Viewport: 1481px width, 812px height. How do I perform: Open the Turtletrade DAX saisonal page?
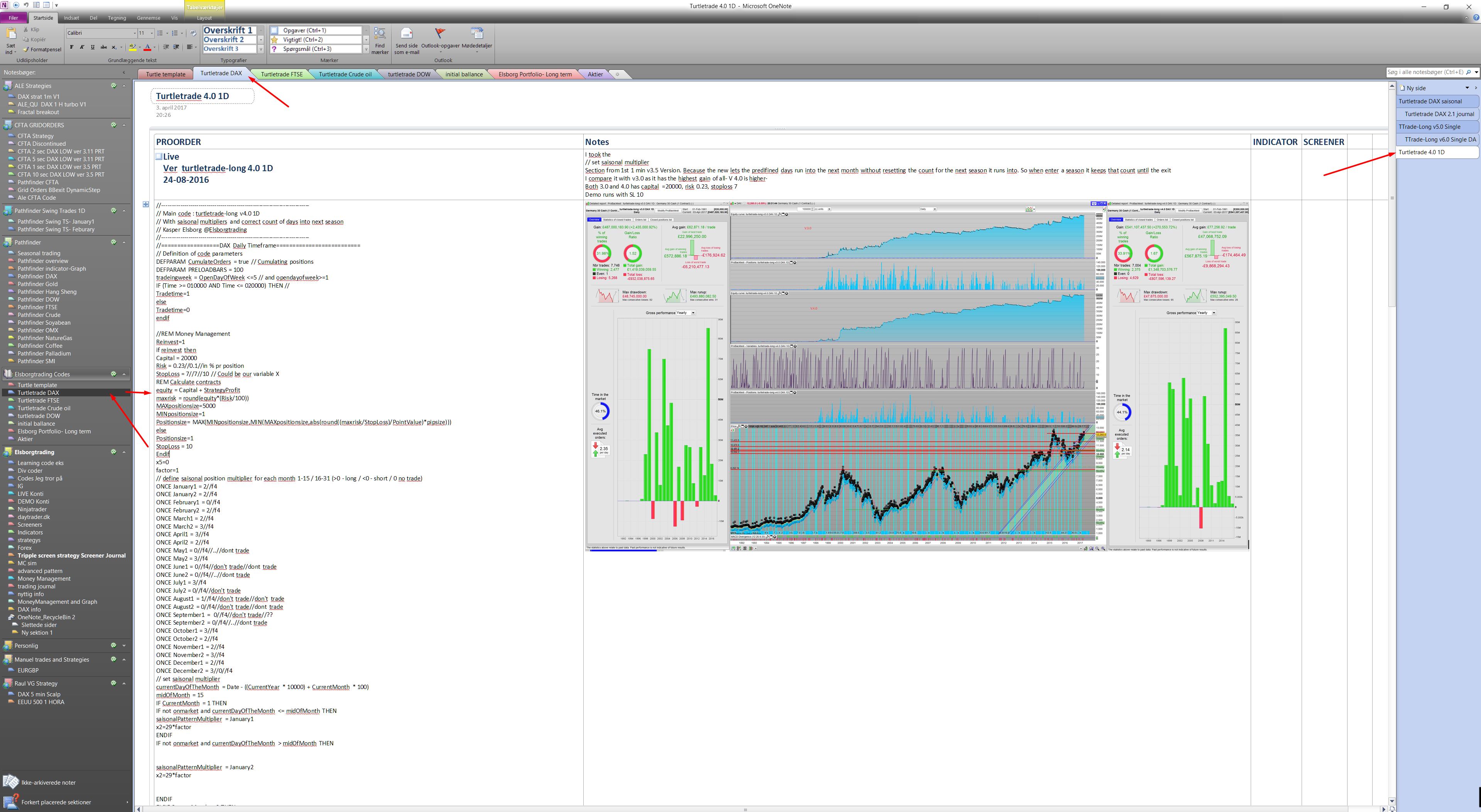click(1430, 101)
